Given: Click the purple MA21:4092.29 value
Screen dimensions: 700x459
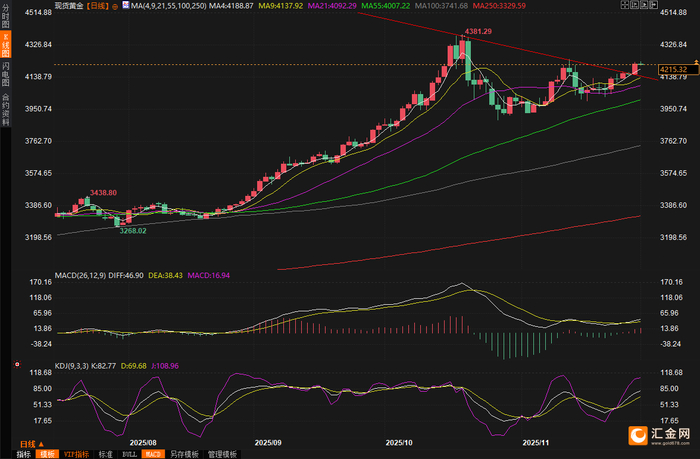Looking at the screenshot, I should click(332, 6).
